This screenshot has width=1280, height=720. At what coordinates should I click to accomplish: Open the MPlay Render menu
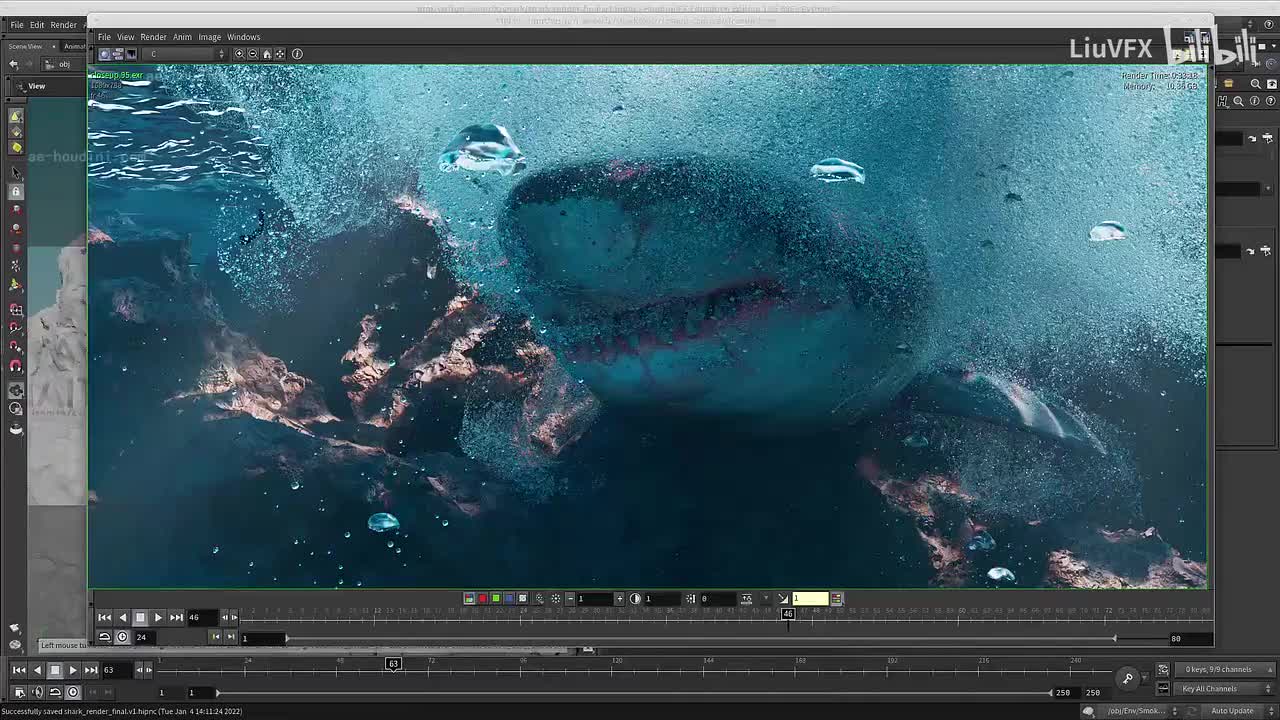pos(153,37)
